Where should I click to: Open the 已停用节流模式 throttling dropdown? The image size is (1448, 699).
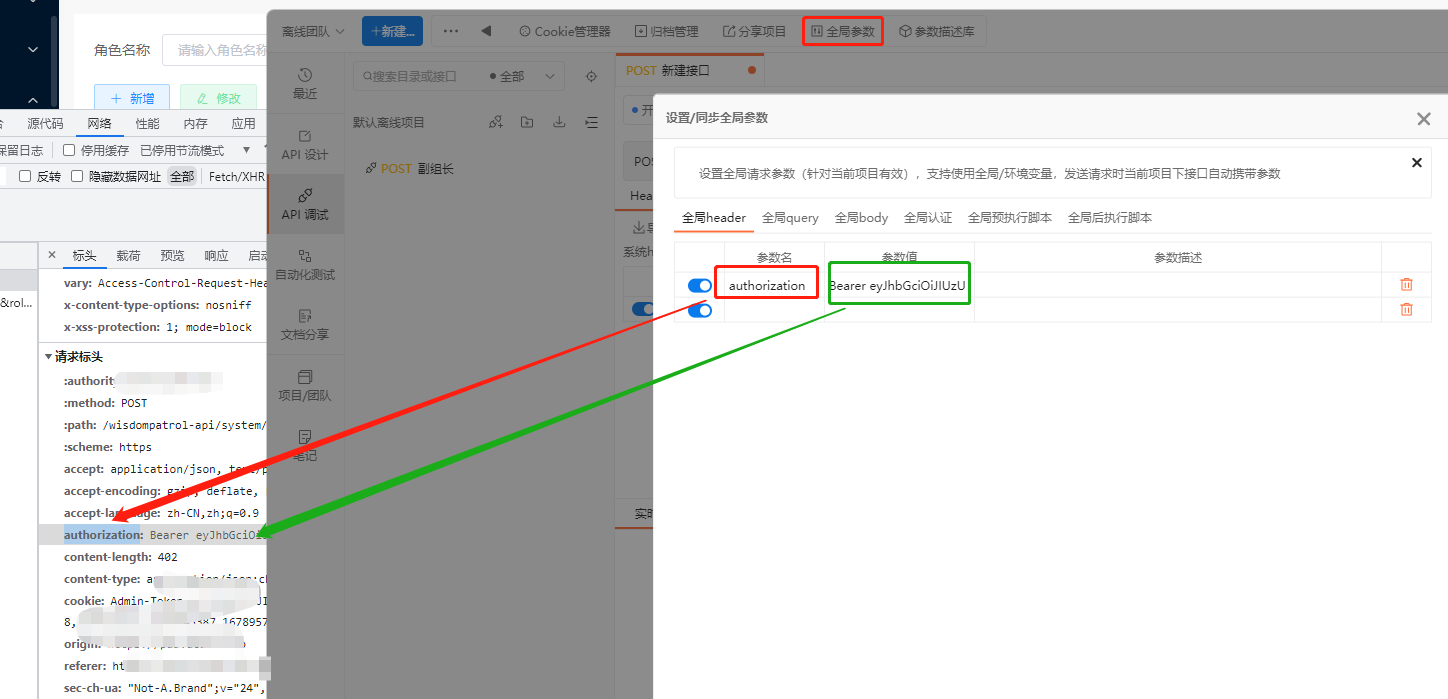click(x=196, y=150)
